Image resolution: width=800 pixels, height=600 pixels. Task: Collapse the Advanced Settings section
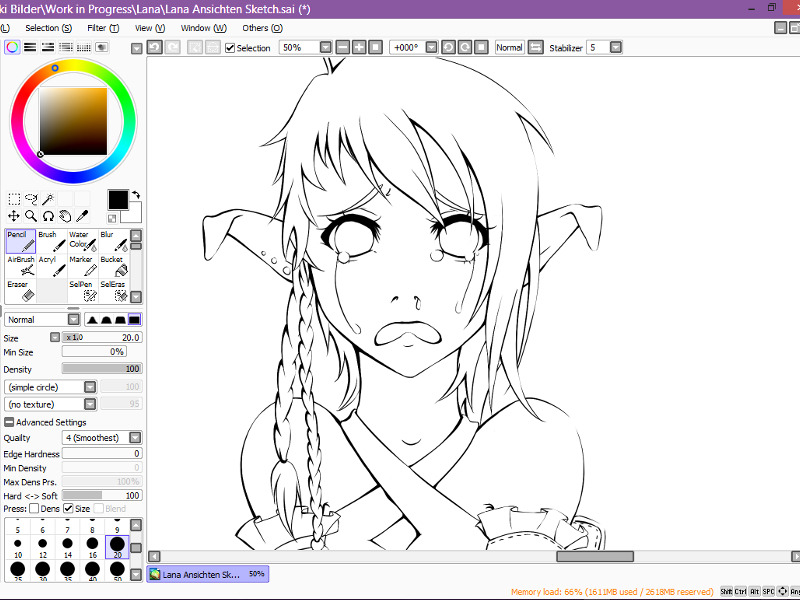tap(9, 422)
